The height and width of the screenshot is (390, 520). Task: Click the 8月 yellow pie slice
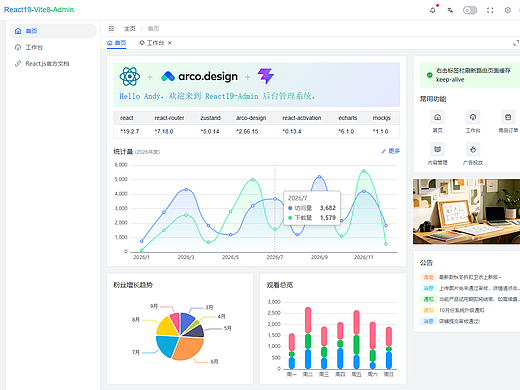pos(167,327)
